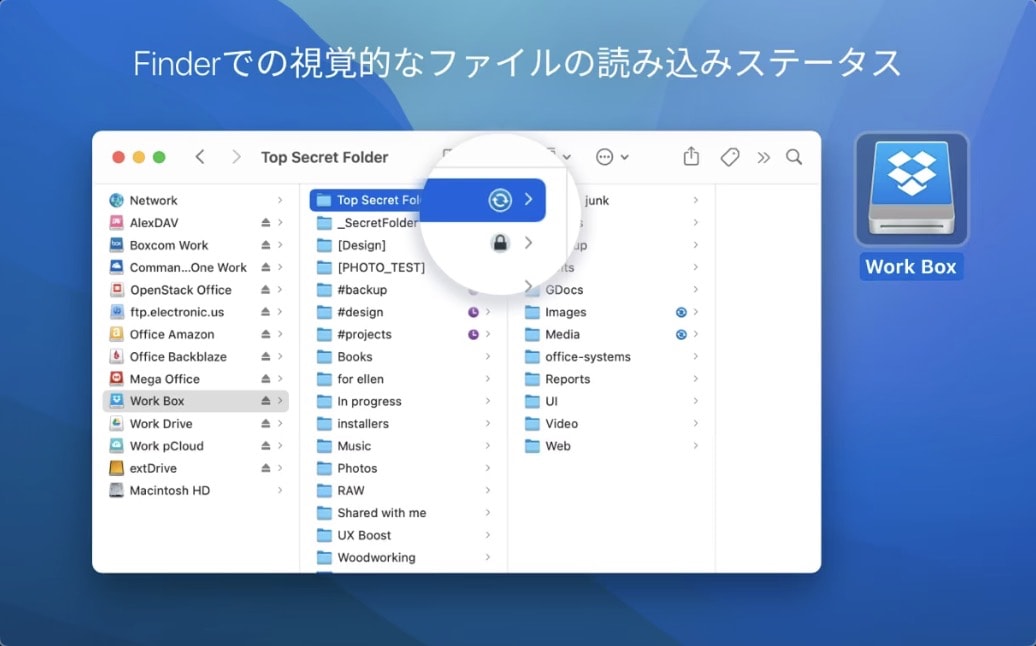Click the eye status icon beside Images

[x=681, y=312]
